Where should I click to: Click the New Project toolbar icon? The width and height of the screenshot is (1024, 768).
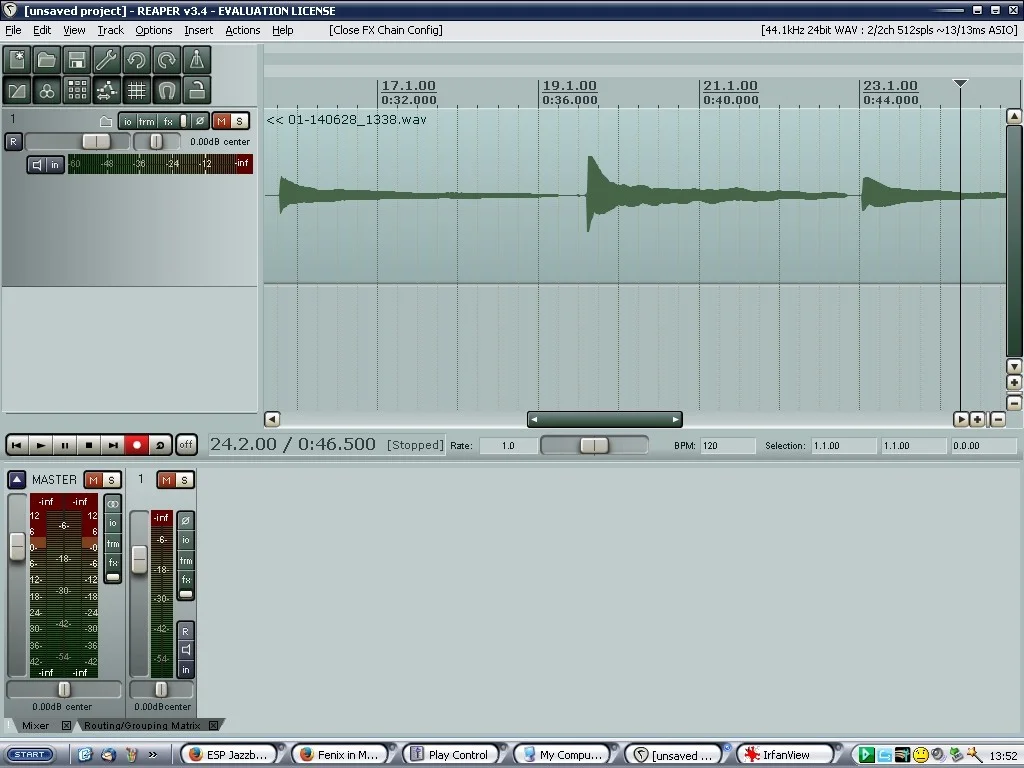click(x=17, y=60)
